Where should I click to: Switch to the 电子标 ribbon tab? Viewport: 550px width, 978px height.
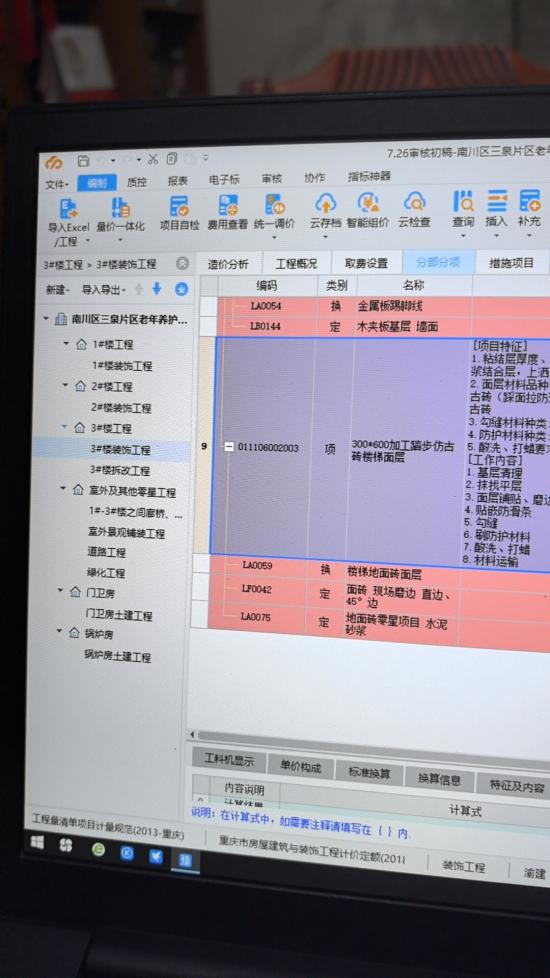click(224, 179)
